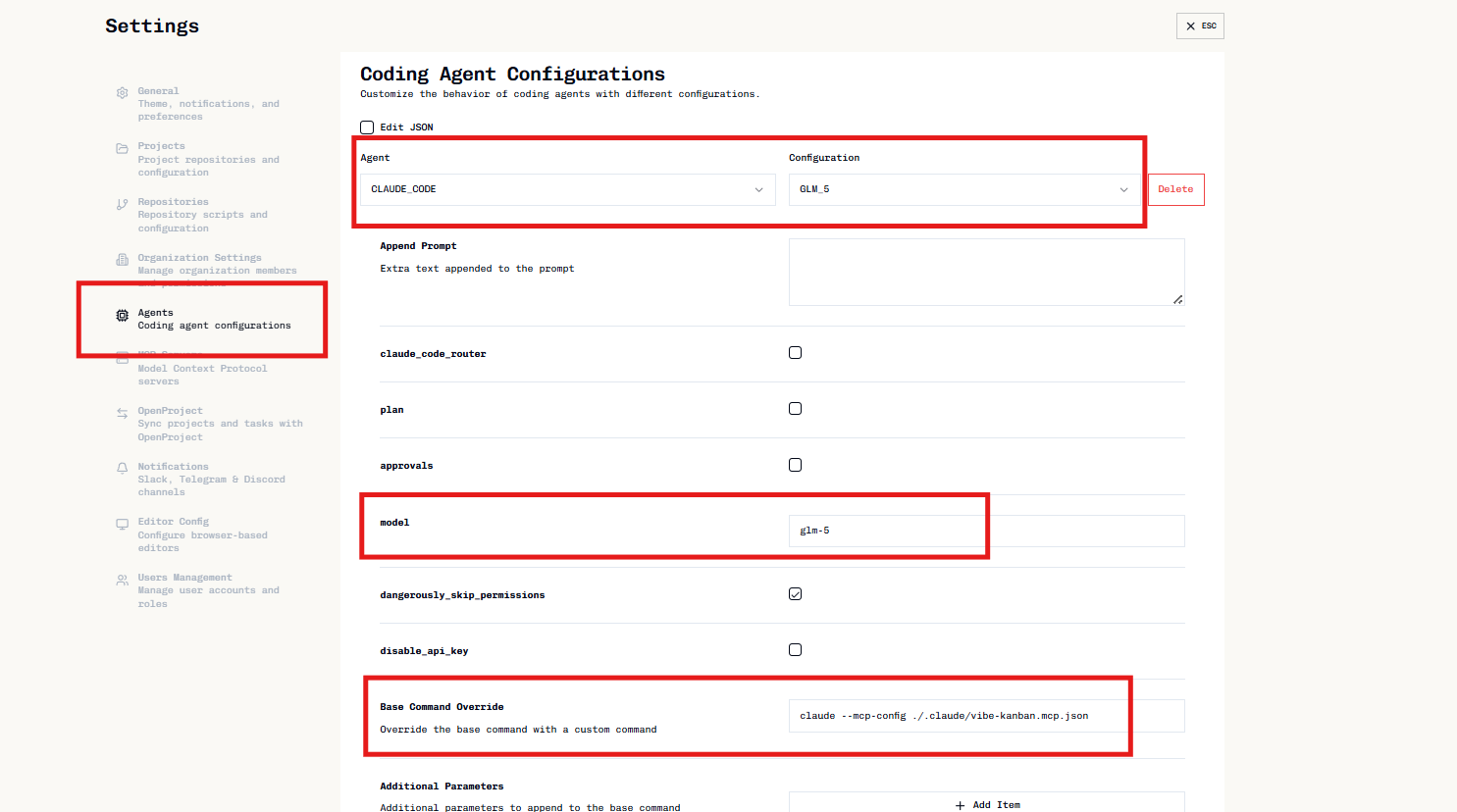
Task: Toggle claude_code_router checkbox
Action: pos(795,353)
